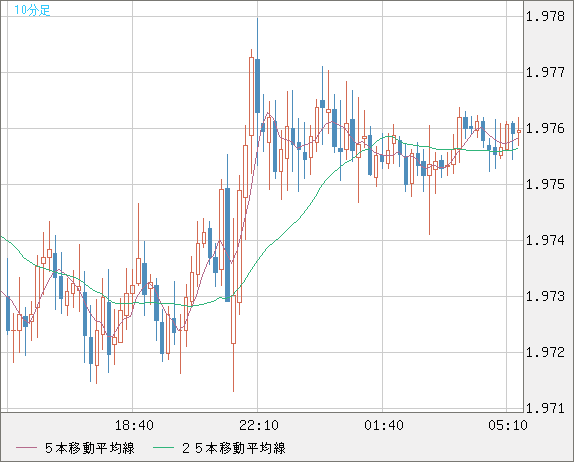
Task: Click the 10分足 timeframe label
Action: click(32, 10)
